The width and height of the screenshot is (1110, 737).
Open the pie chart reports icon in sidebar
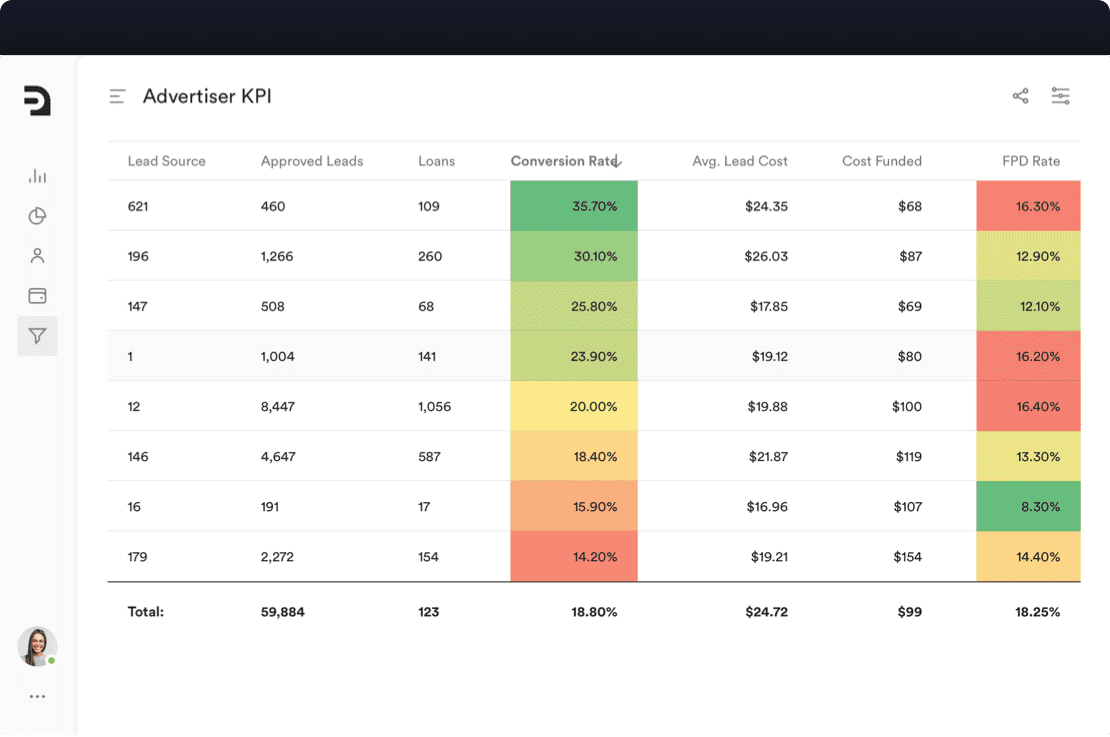click(x=37, y=215)
